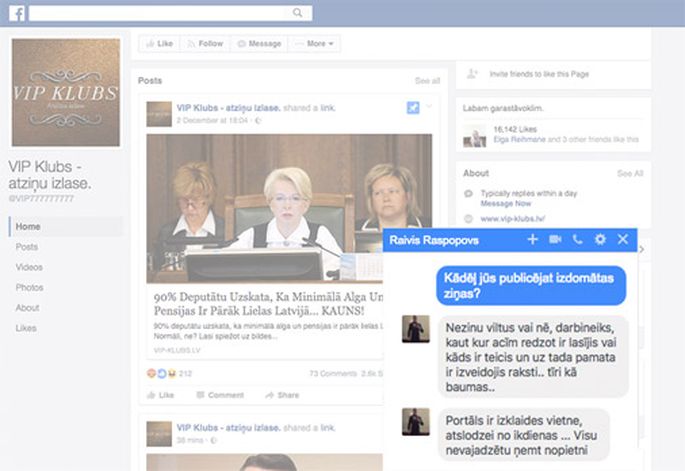The width and height of the screenshot is (685, 471).
Task: Click the Facebook logo icon
Action: click(17, 14)
